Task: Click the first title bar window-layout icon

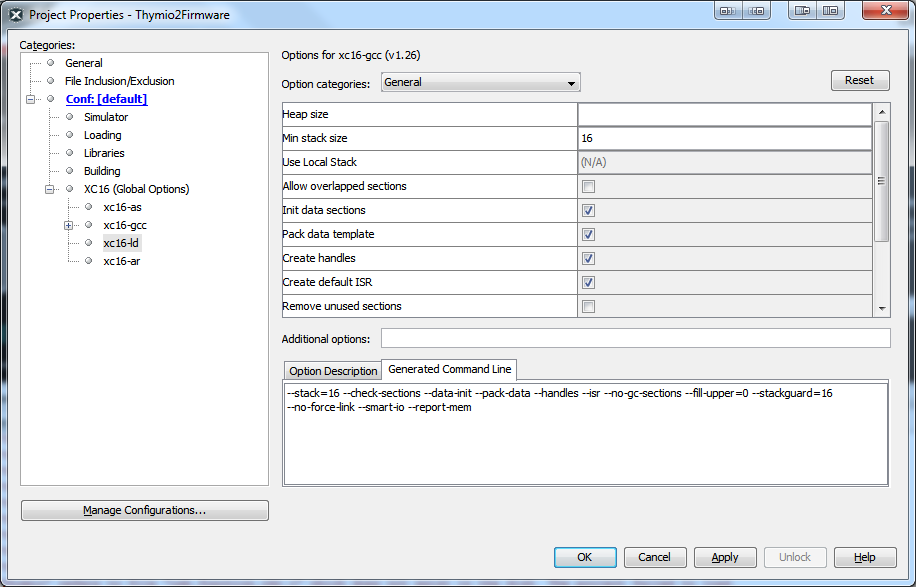Action: coord(728,11)
